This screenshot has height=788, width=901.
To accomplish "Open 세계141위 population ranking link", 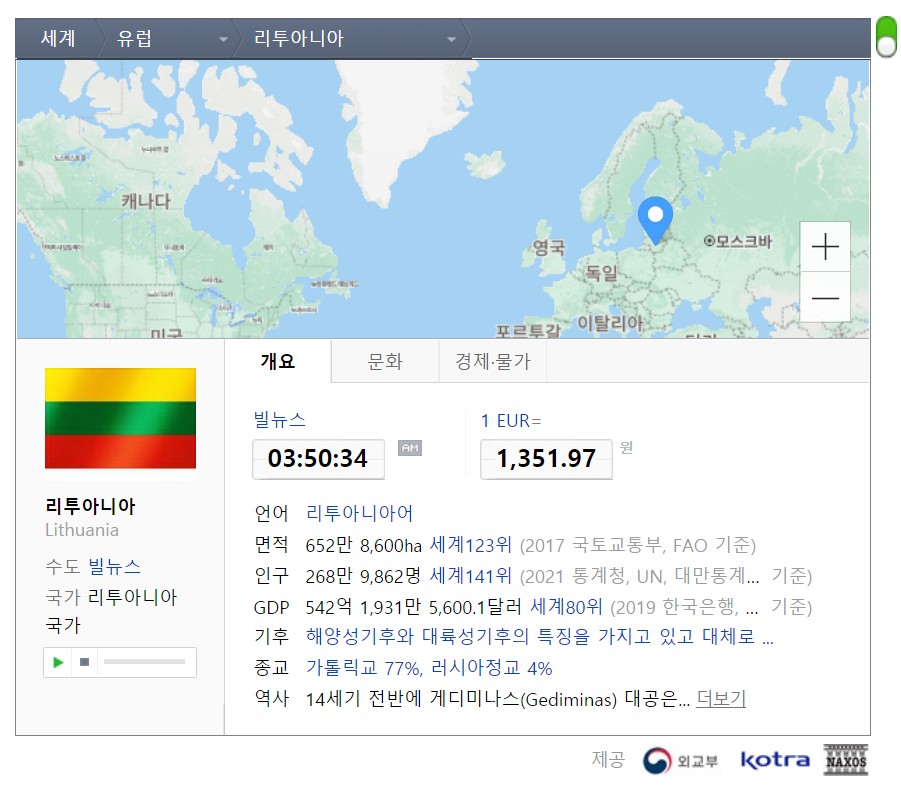I will click(471, 575).
